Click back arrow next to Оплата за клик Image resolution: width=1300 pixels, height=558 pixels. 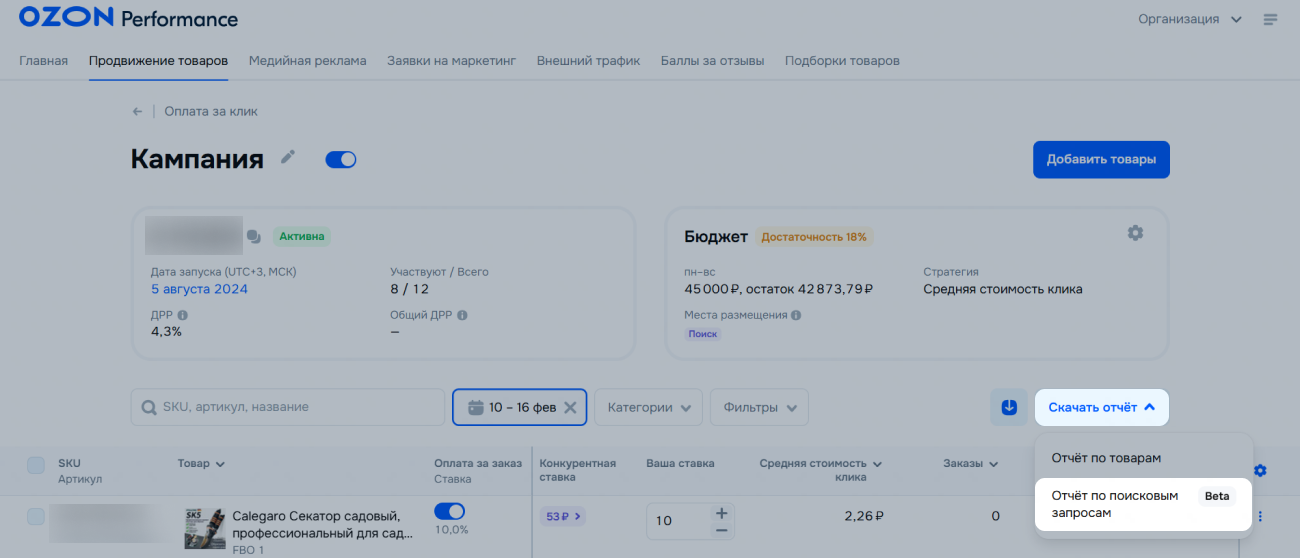(137, 111)
